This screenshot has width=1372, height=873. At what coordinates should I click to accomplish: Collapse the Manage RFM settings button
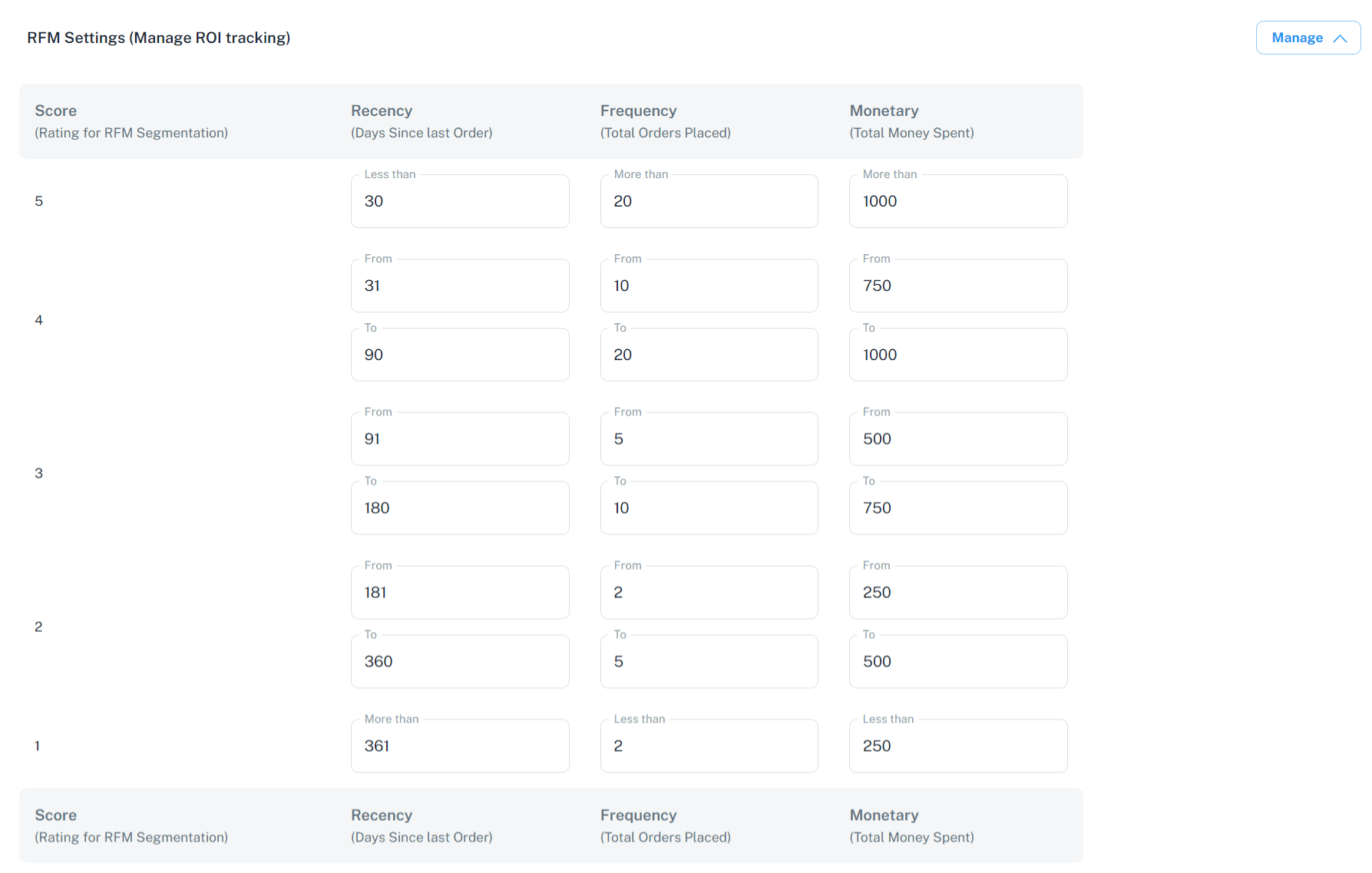1308,38
